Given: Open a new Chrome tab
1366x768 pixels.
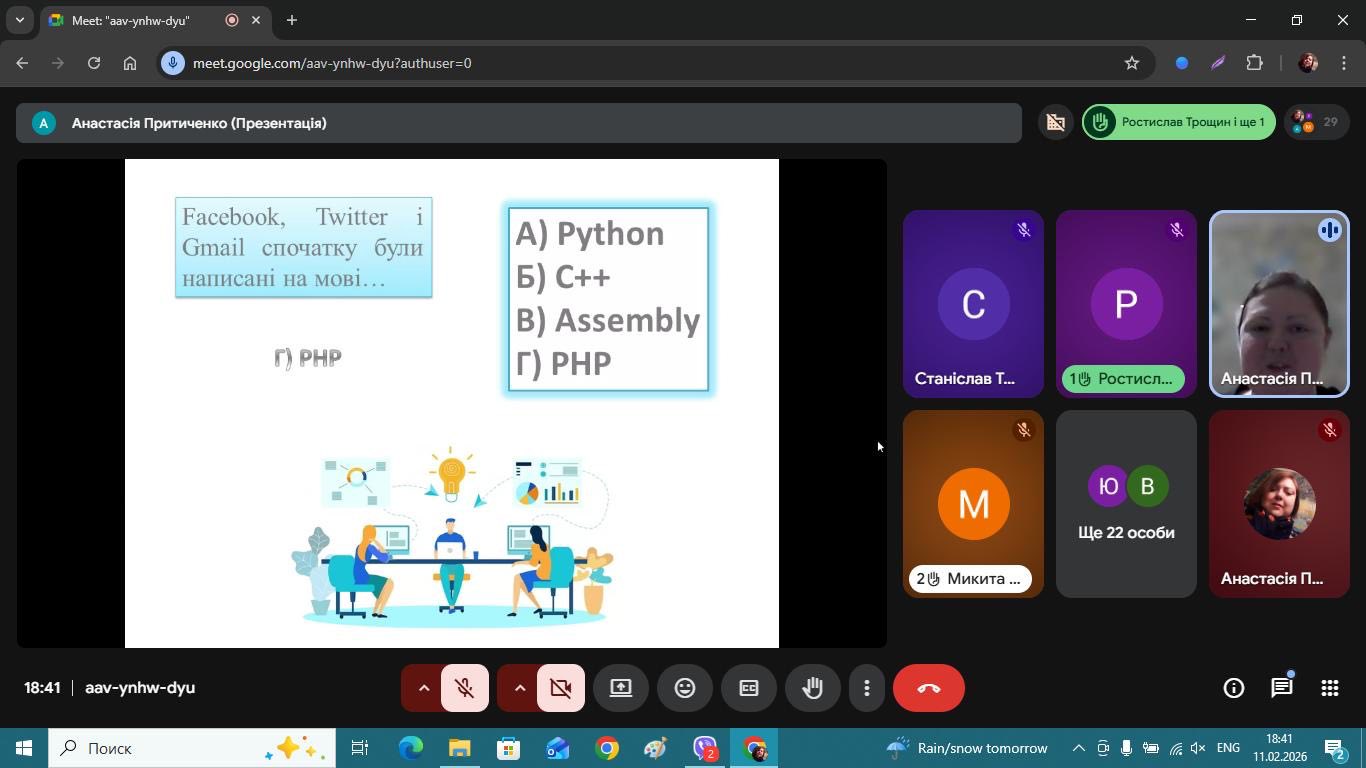Looking at the screenshot, I should point(292,20).
